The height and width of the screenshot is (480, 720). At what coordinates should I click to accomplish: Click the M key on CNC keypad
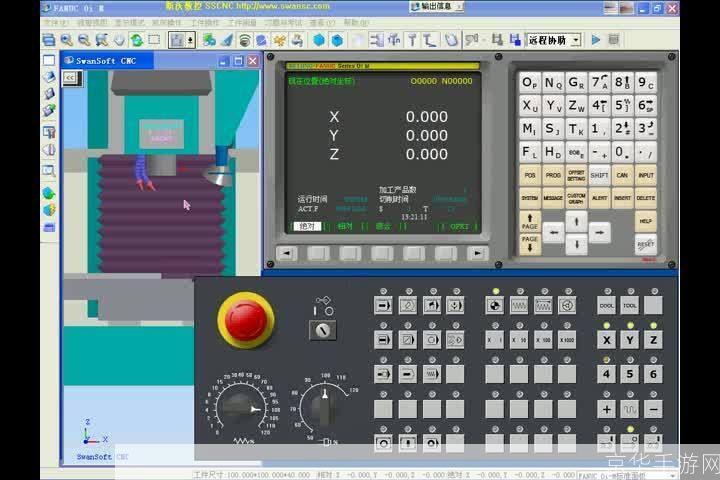coord(530,129)
